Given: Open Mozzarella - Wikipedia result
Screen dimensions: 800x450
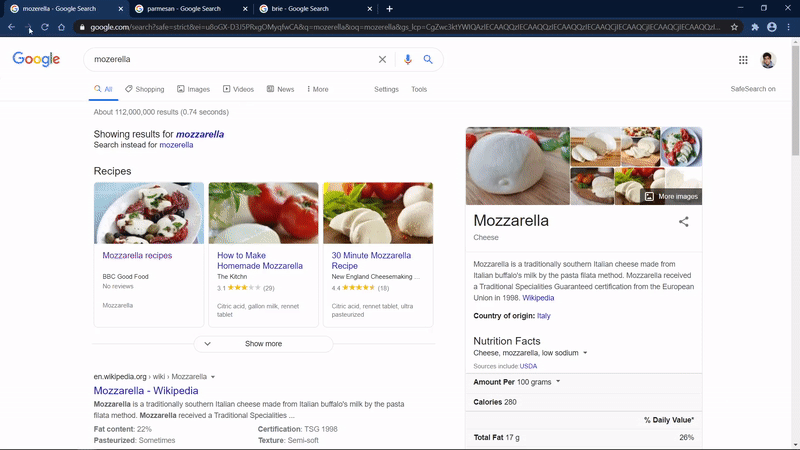Looking at the screenshot, I should click(x=146, y=390).
